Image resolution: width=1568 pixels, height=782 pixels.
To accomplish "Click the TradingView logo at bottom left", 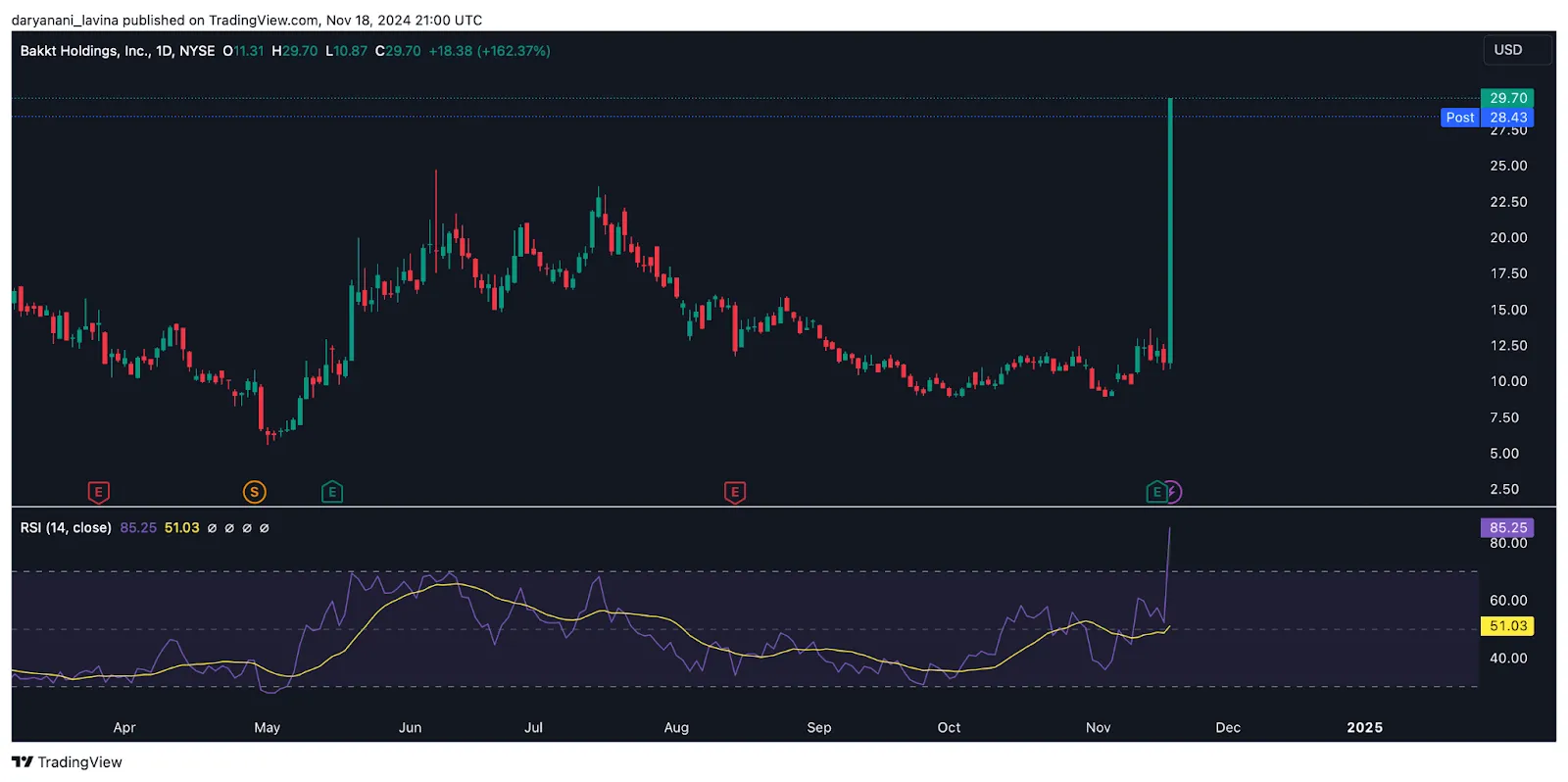I will (67, 761).
